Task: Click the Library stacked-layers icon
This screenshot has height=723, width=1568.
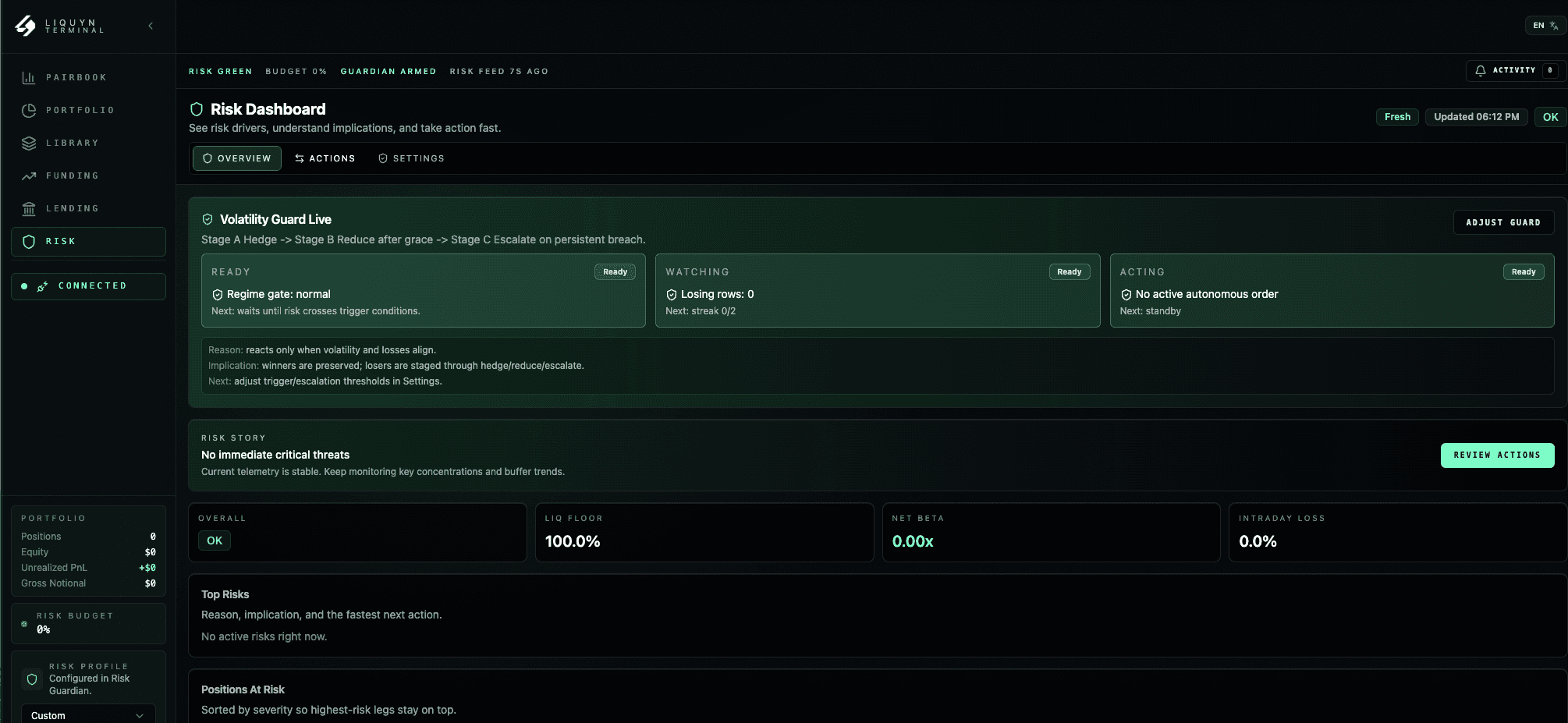Action: (28, 143)
